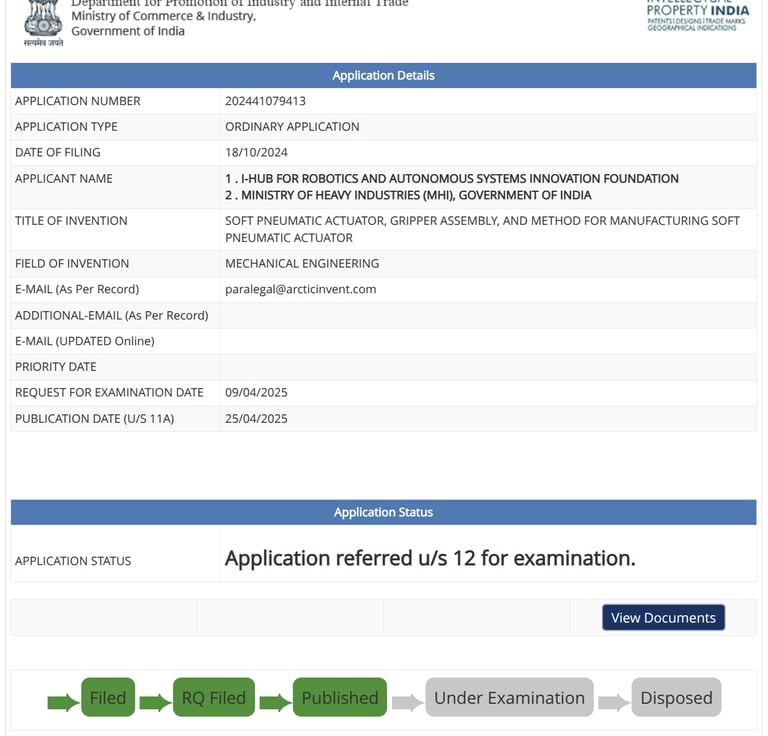Image resolution: width=768 pixels, height=736 pixels.
Task: Click the green arrow before Filed
Action: coord(63,702)
